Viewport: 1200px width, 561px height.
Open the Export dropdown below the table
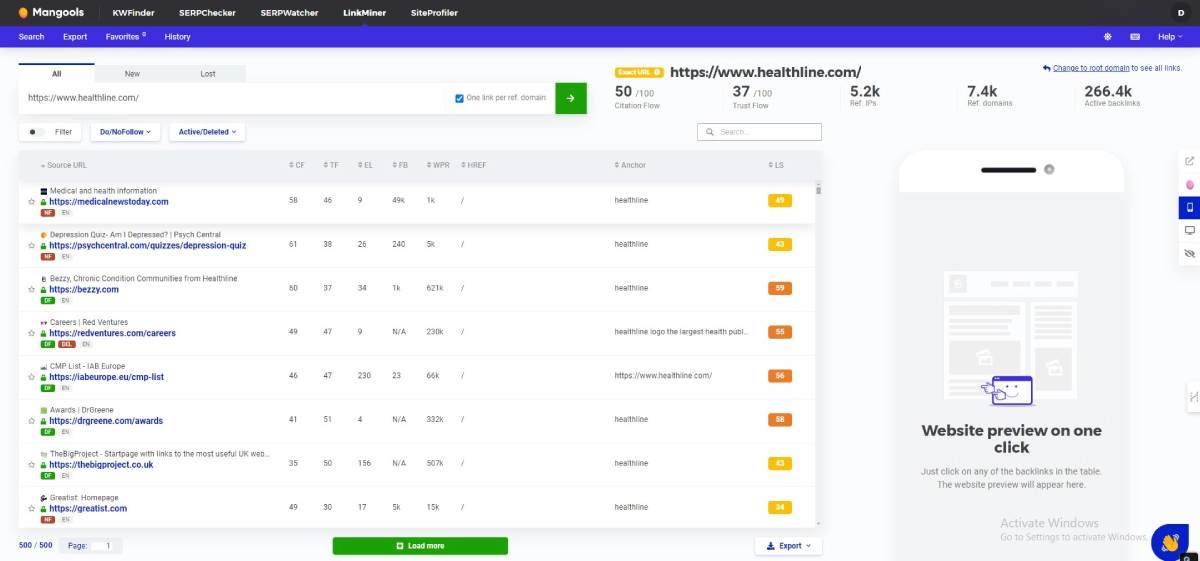[x=789, y=546]
